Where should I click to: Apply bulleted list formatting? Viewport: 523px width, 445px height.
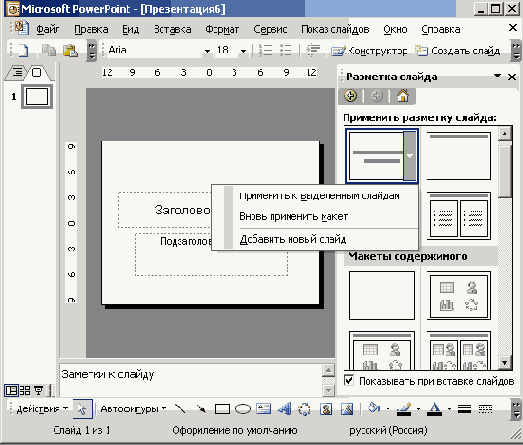tap(286, 50)
